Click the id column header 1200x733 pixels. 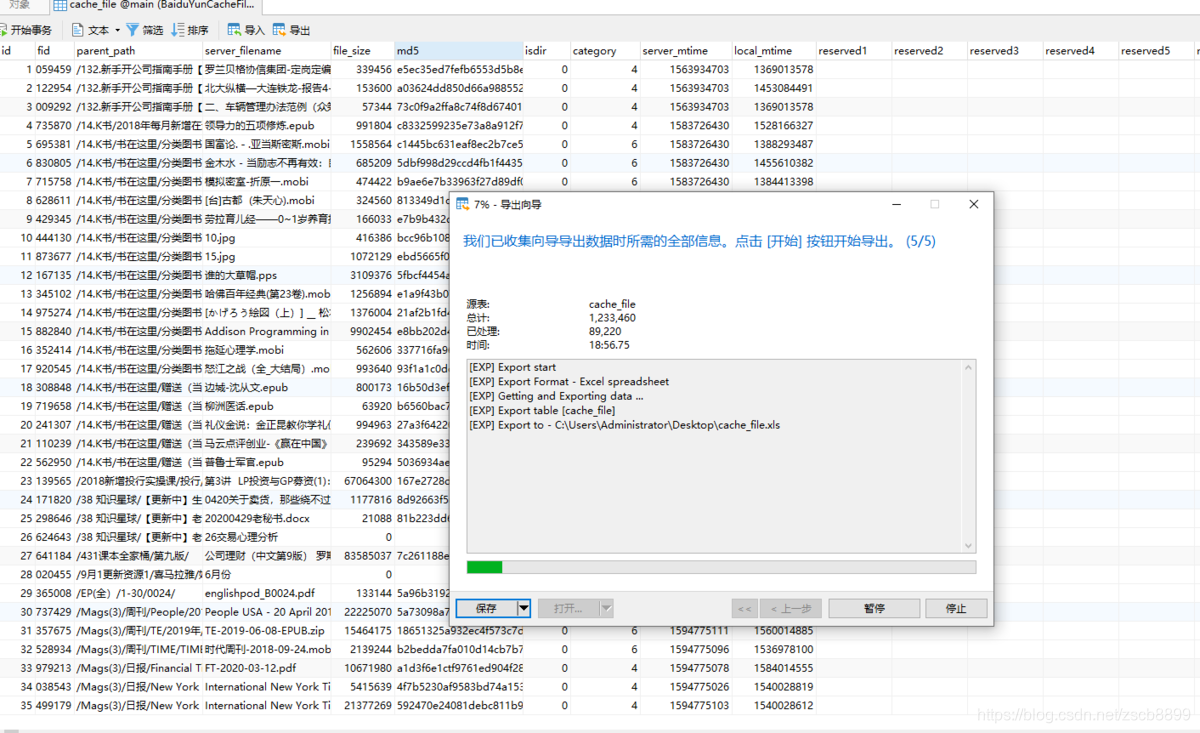point(17,50)
